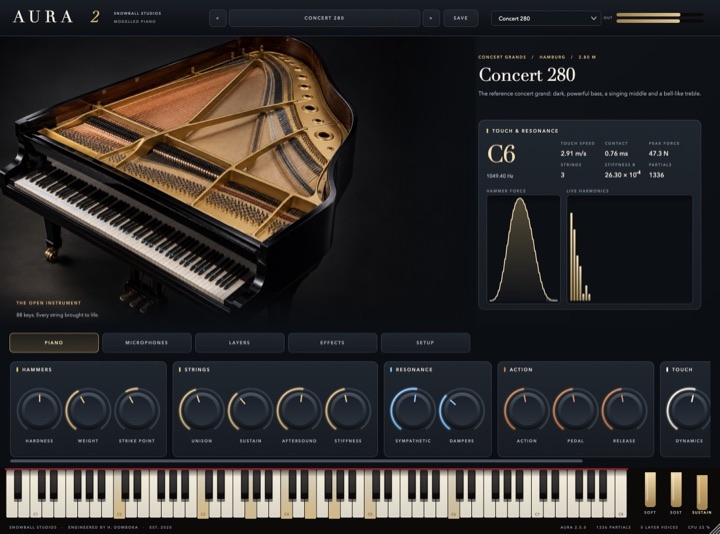Click the HAMBURG breadcrumb
This screenshot has height=534, width=720.
552,57
